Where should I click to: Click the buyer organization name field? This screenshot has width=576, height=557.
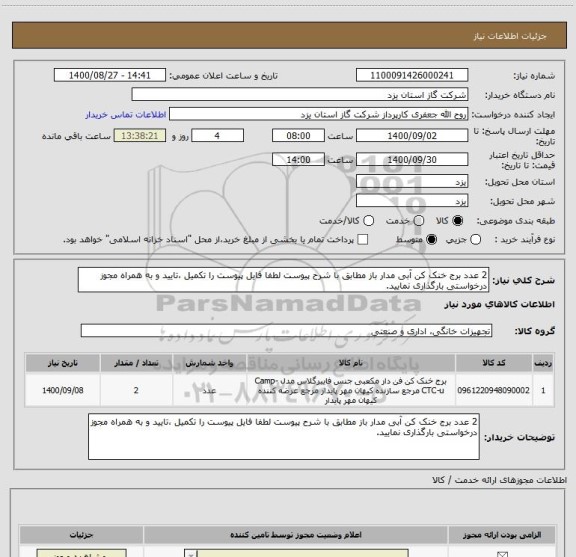pos(300,95)
